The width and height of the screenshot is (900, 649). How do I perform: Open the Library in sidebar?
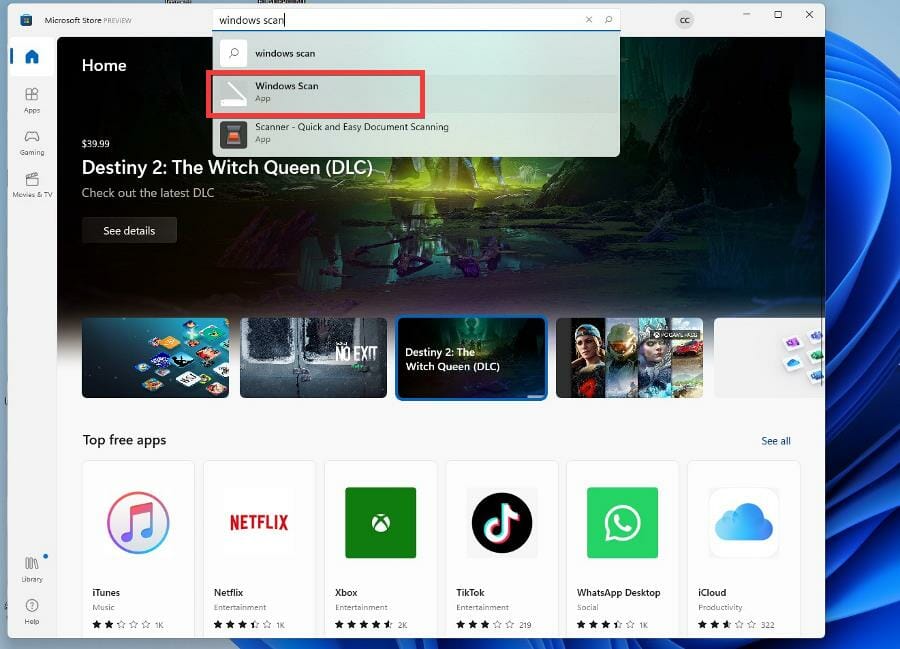[x=32, y=569]
